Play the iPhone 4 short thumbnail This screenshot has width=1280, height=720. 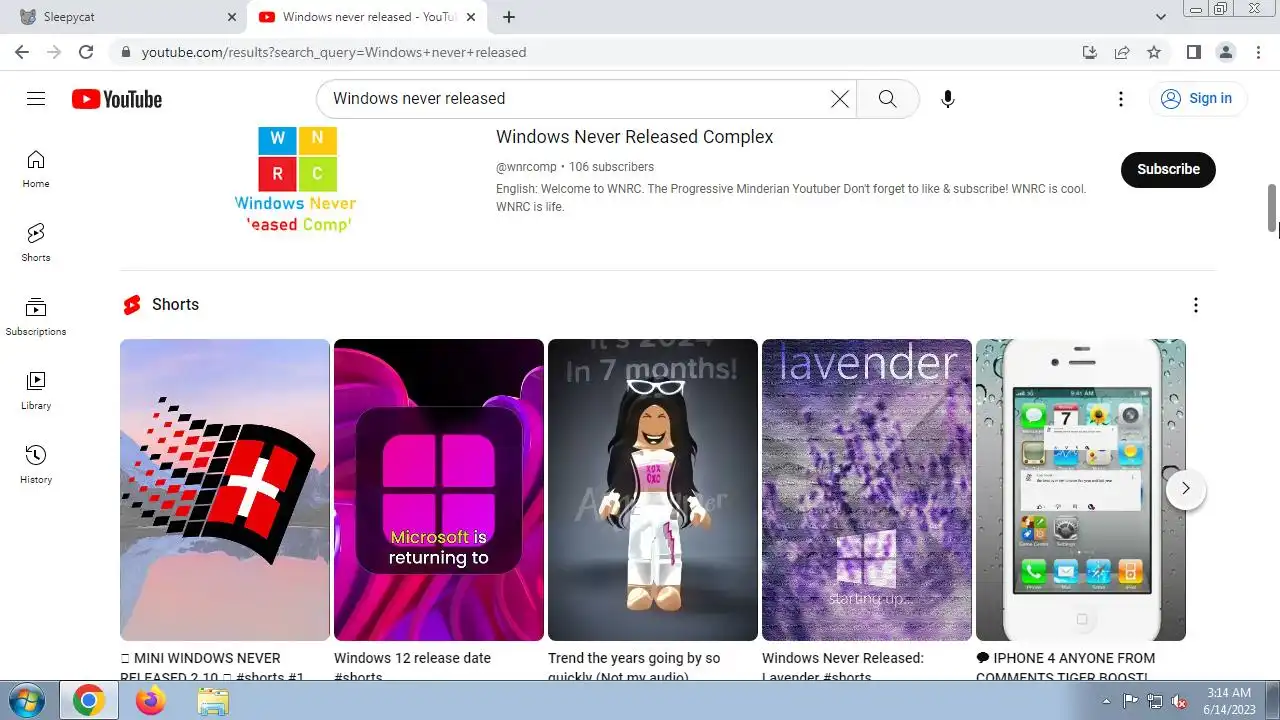(1081, 490)
